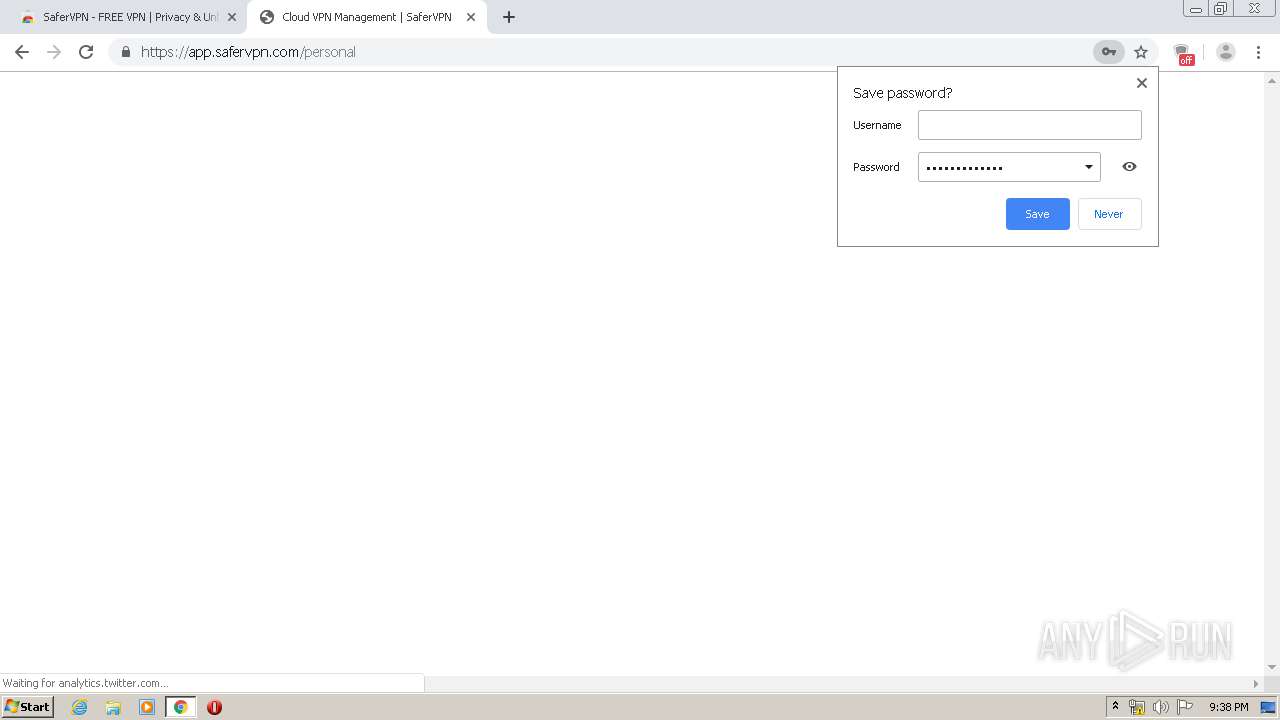
Task: Open the extension icon marked off
Action: [x=1183, y=53]
